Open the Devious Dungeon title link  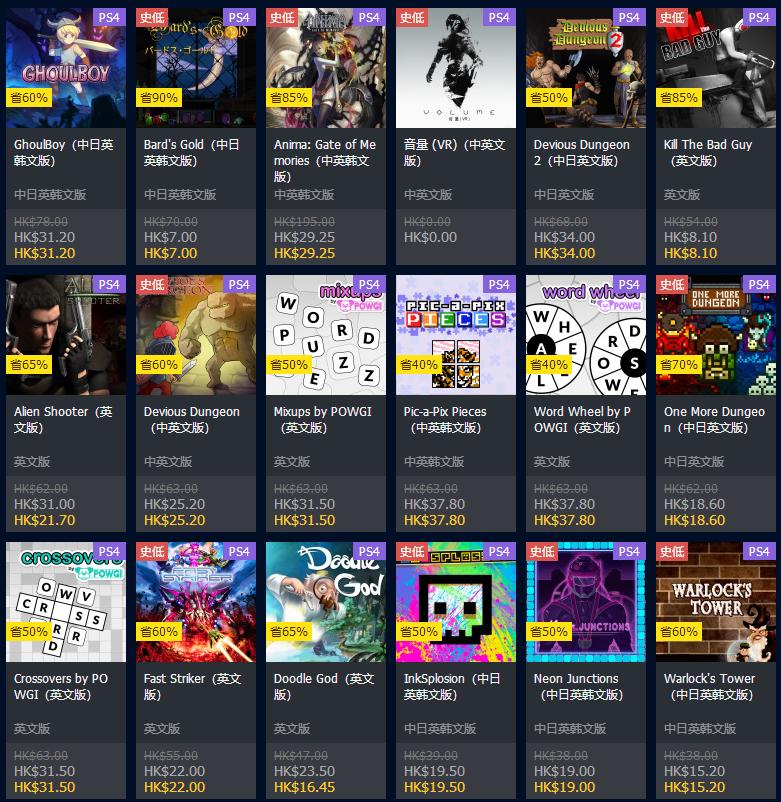click(x=192, y=419)
